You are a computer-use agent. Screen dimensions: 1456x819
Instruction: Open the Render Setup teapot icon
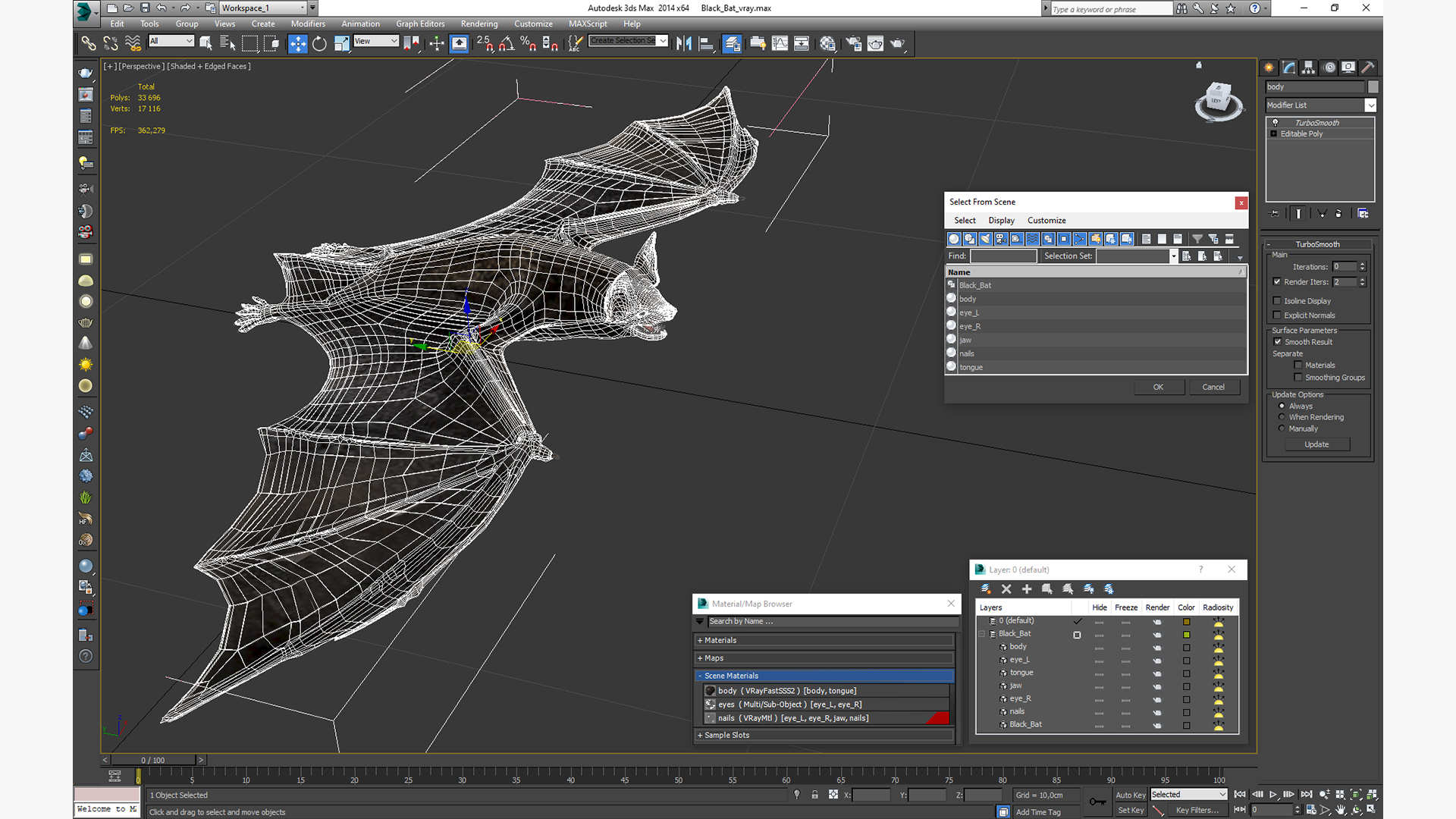pos(853,43)
